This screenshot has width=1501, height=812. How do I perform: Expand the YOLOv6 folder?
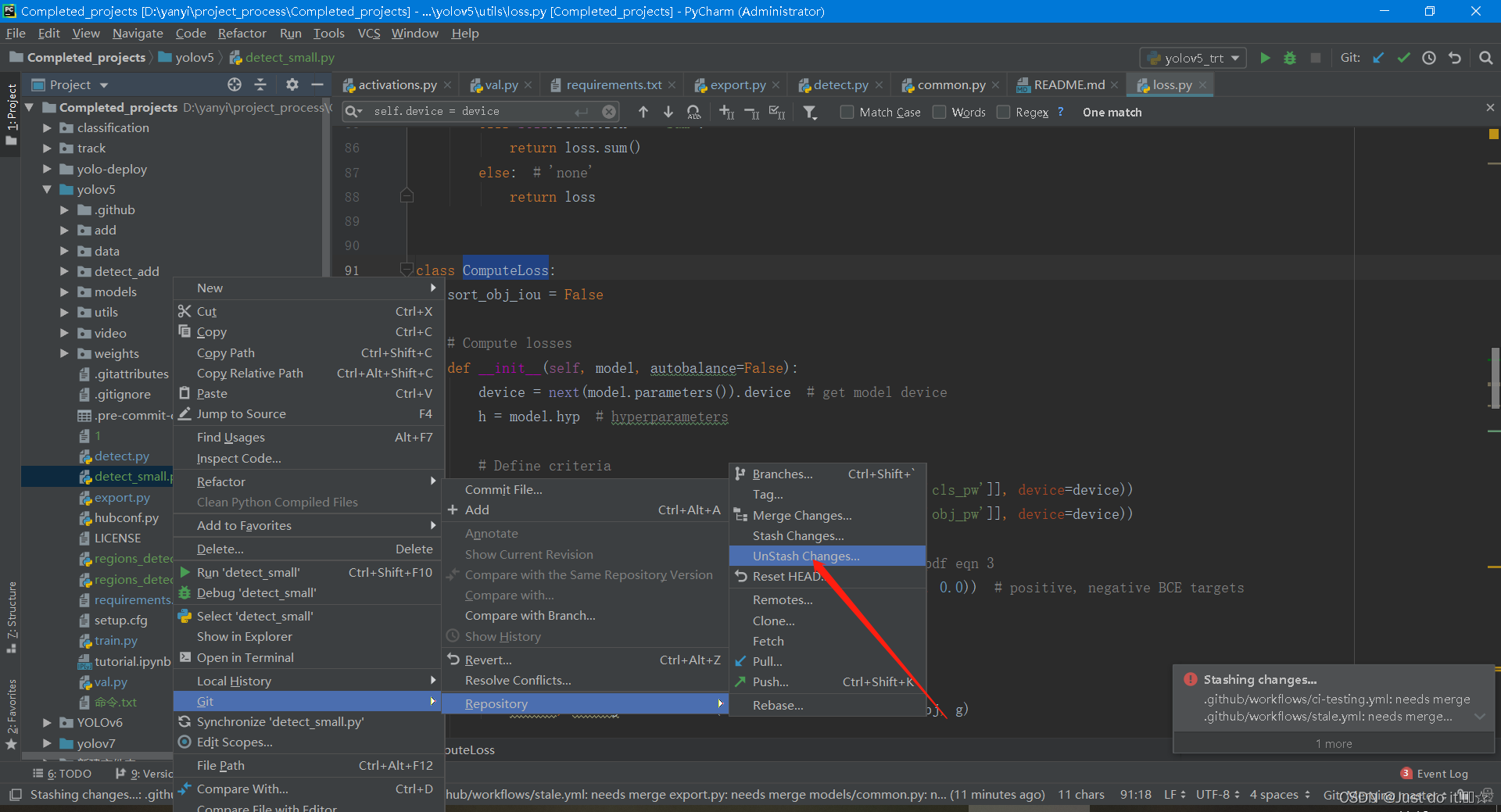[47, 722]
